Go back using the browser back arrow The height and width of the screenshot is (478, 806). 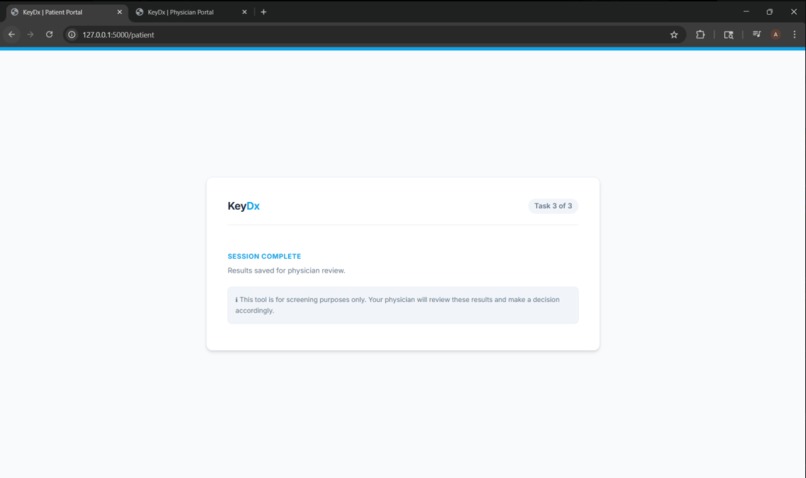coord(11,34)
